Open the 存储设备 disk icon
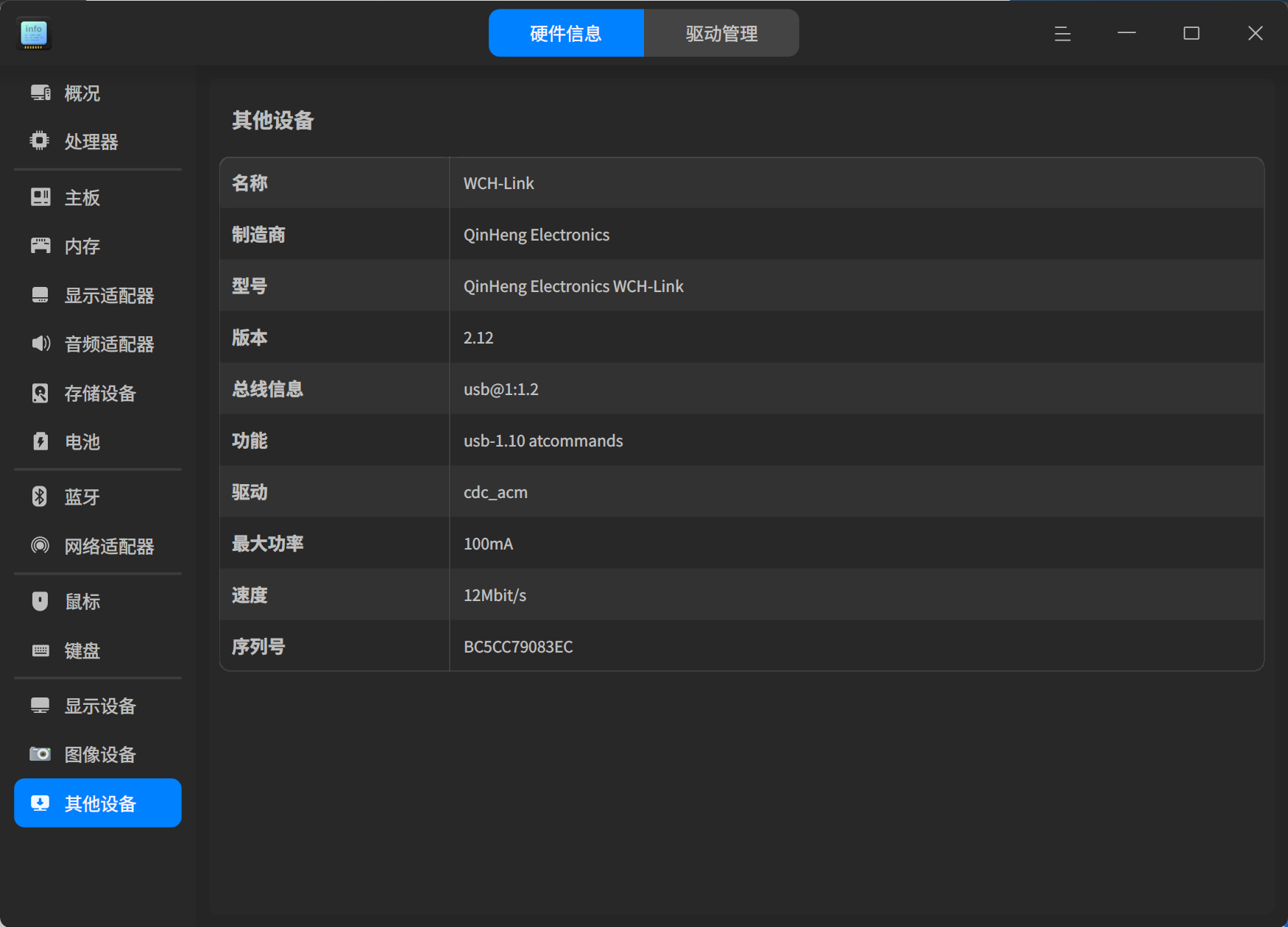 click(x=40, y=393)
